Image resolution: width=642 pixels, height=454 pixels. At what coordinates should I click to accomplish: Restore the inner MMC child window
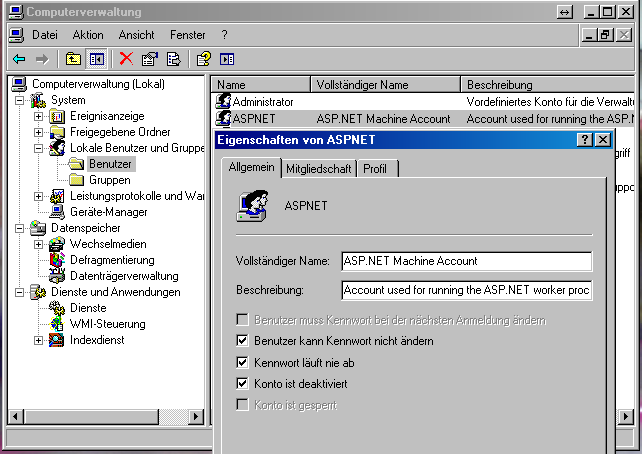606,35
